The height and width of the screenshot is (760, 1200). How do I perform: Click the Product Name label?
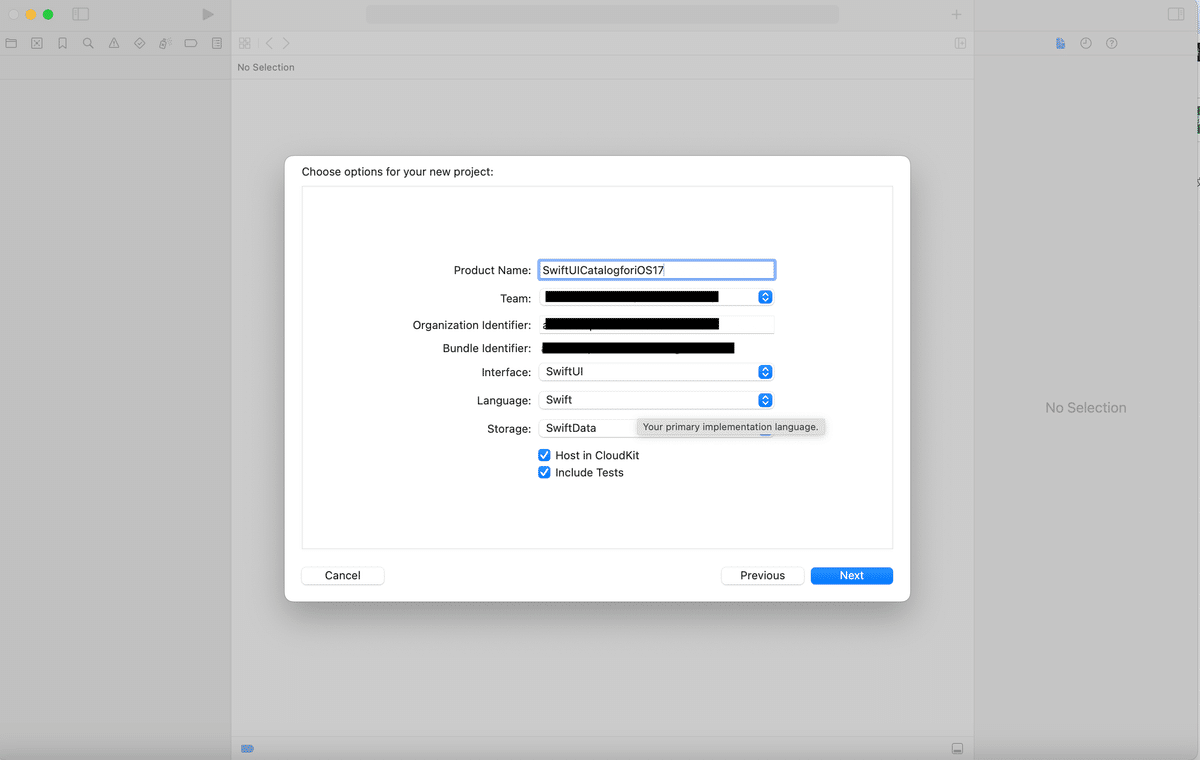492,270
